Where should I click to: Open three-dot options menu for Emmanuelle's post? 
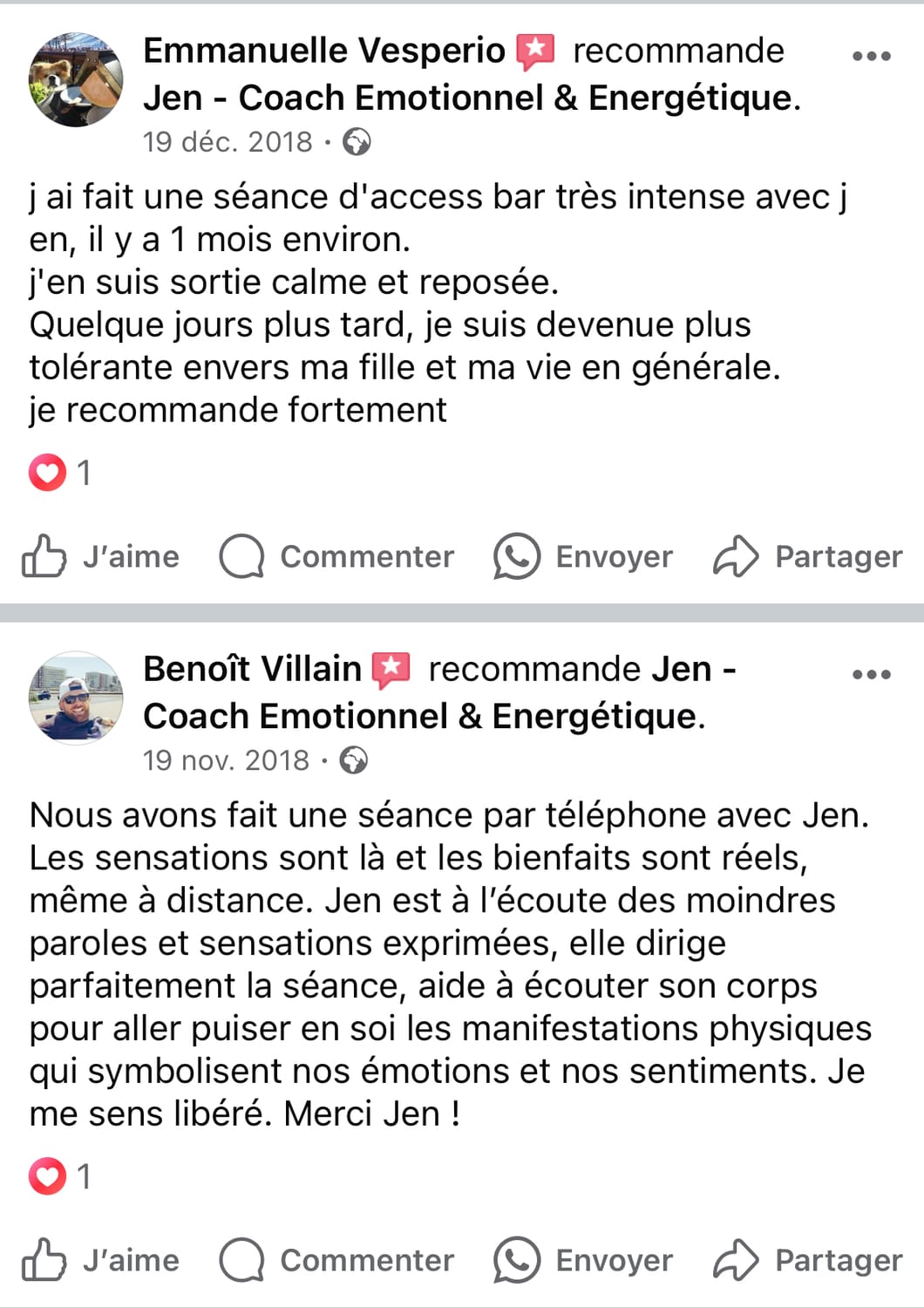coord(871,56)
